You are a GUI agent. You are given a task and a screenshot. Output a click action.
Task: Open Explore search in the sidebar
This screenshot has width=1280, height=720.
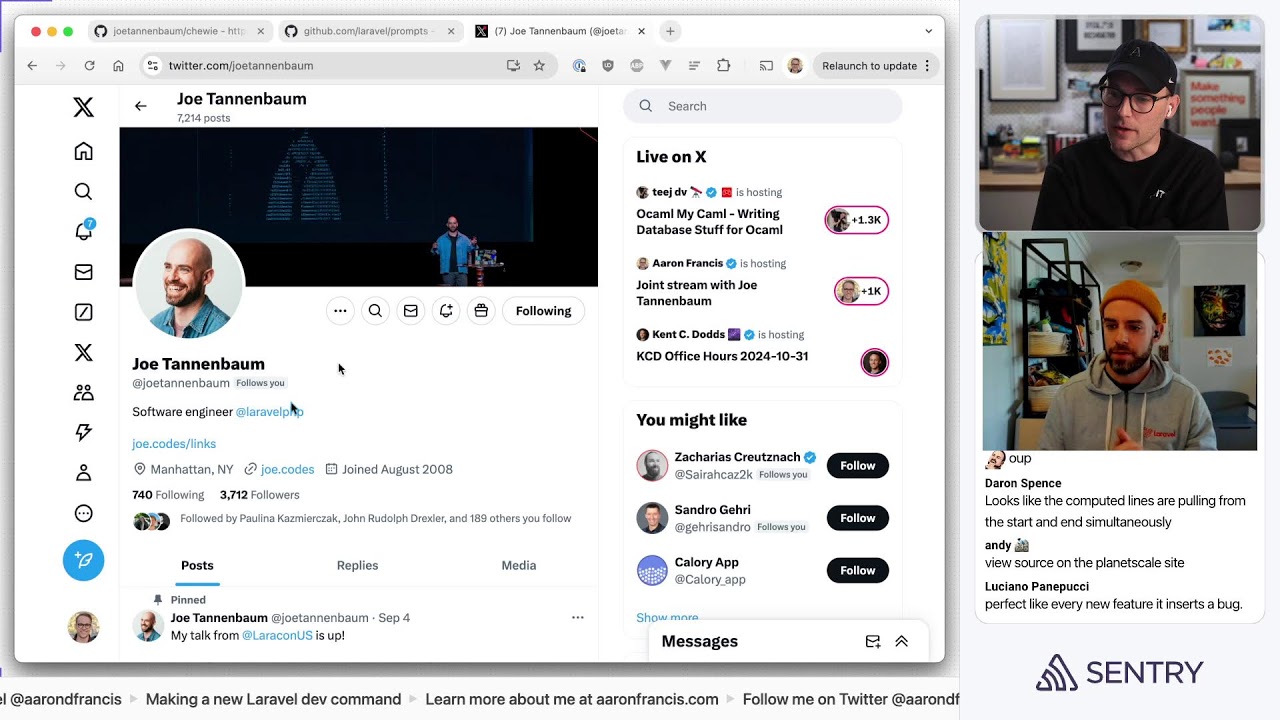tap(84, 191)
